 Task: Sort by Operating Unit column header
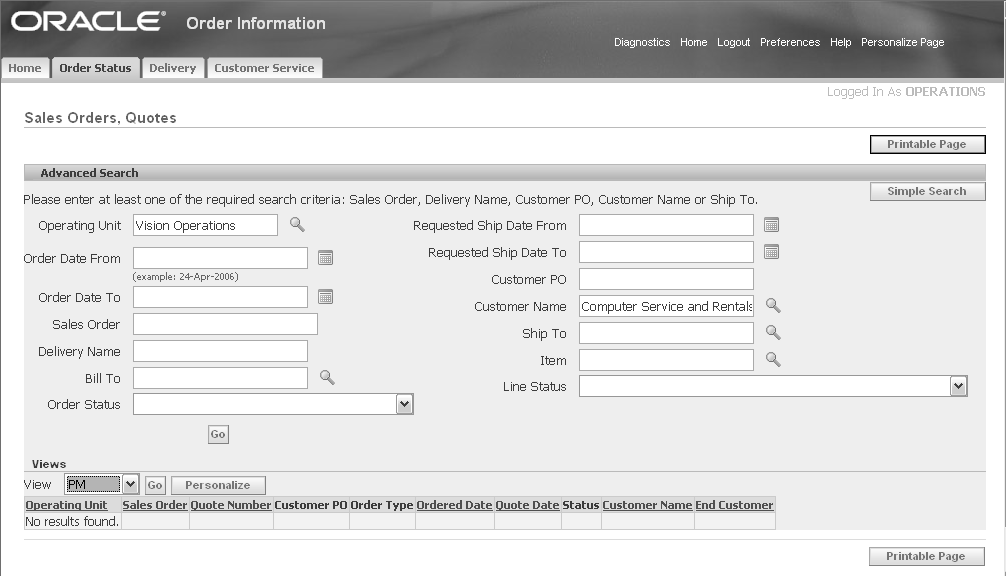pyautogui.click(x=66, y=505)
